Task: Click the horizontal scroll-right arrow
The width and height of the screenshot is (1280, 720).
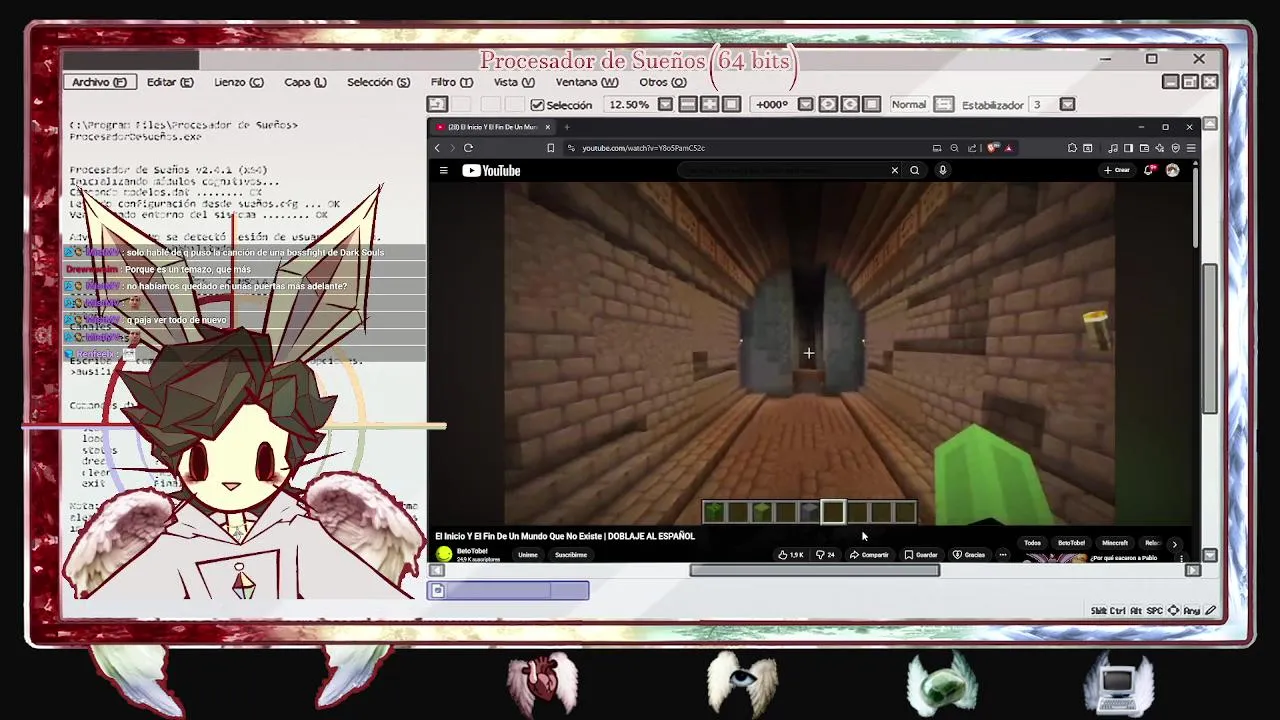Action: (1192, 570)
